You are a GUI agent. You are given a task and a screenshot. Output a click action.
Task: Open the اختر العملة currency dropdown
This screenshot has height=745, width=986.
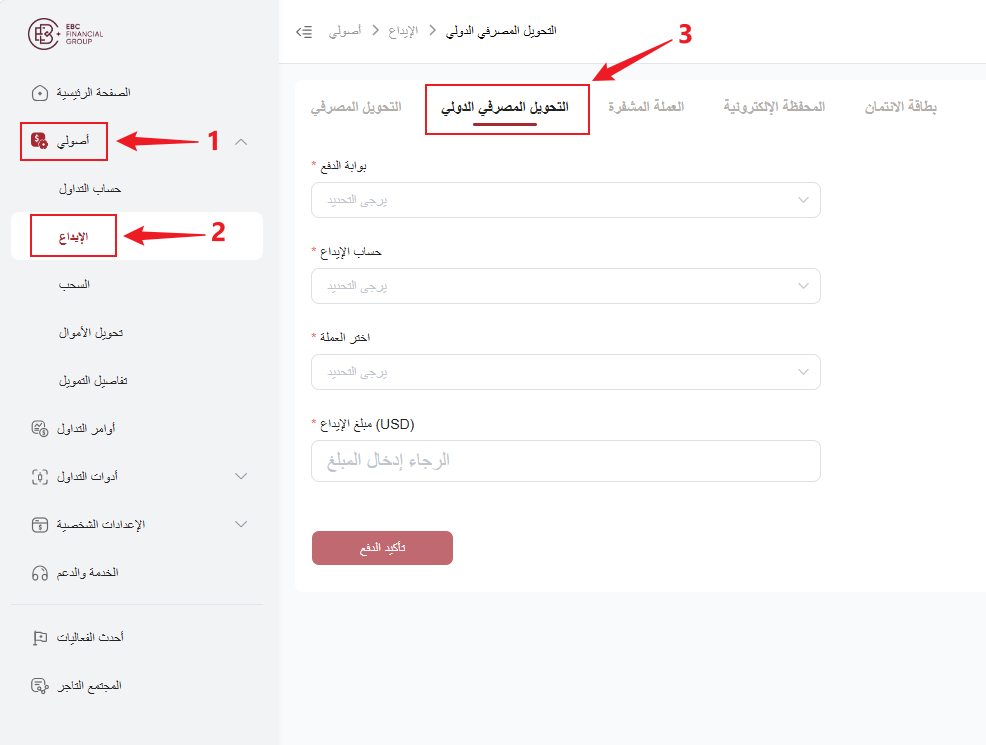pos(565,372)
